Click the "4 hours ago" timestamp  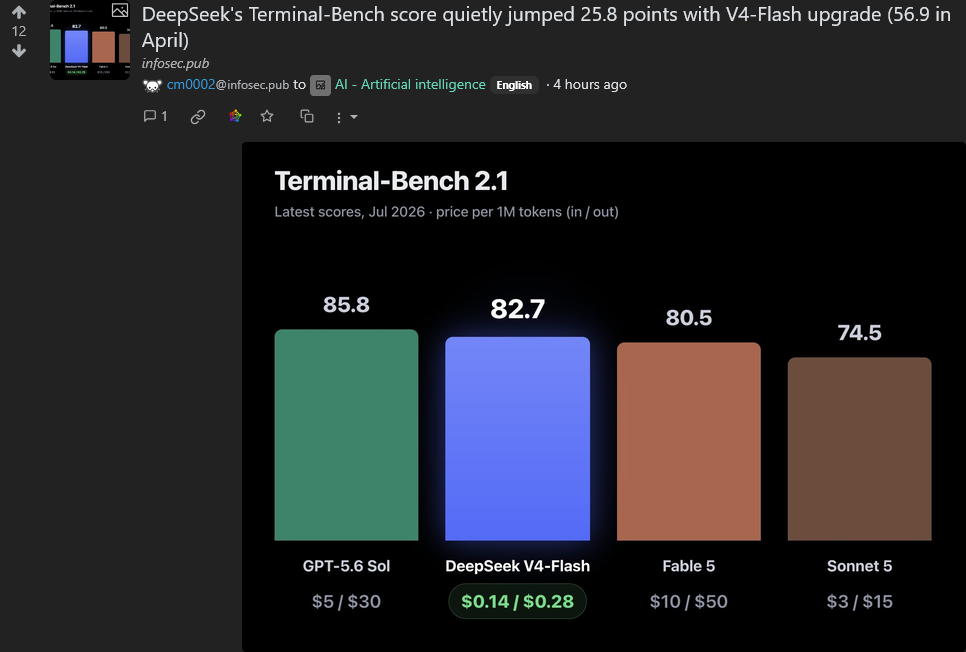pos(590,84)
